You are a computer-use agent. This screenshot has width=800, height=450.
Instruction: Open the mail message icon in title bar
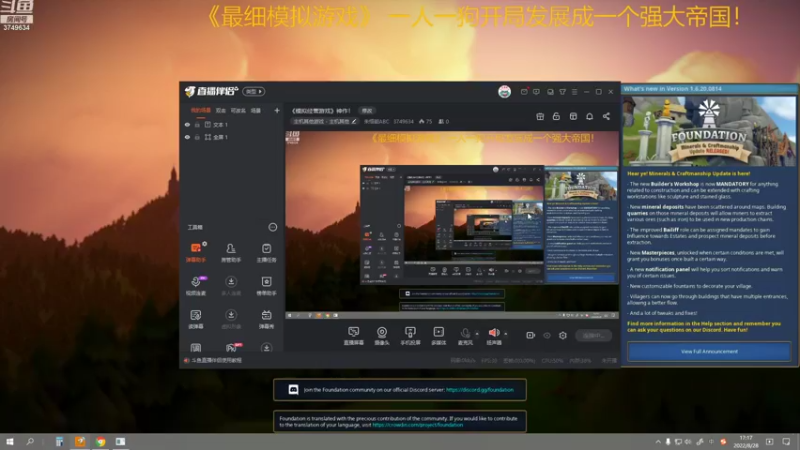tap(524, 92)
